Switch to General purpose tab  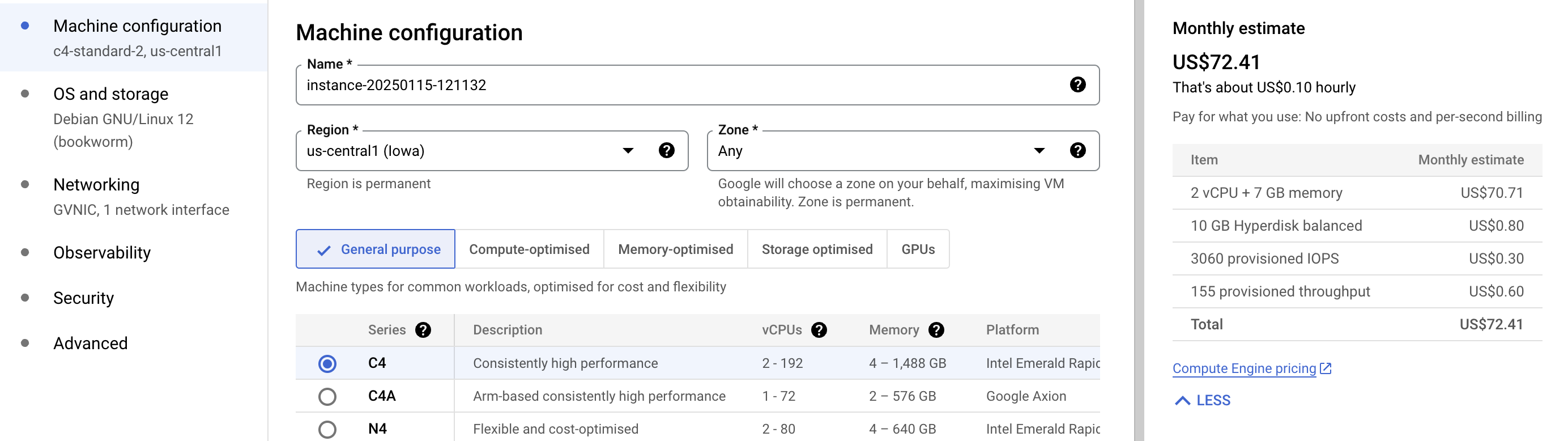coord(376,249)
